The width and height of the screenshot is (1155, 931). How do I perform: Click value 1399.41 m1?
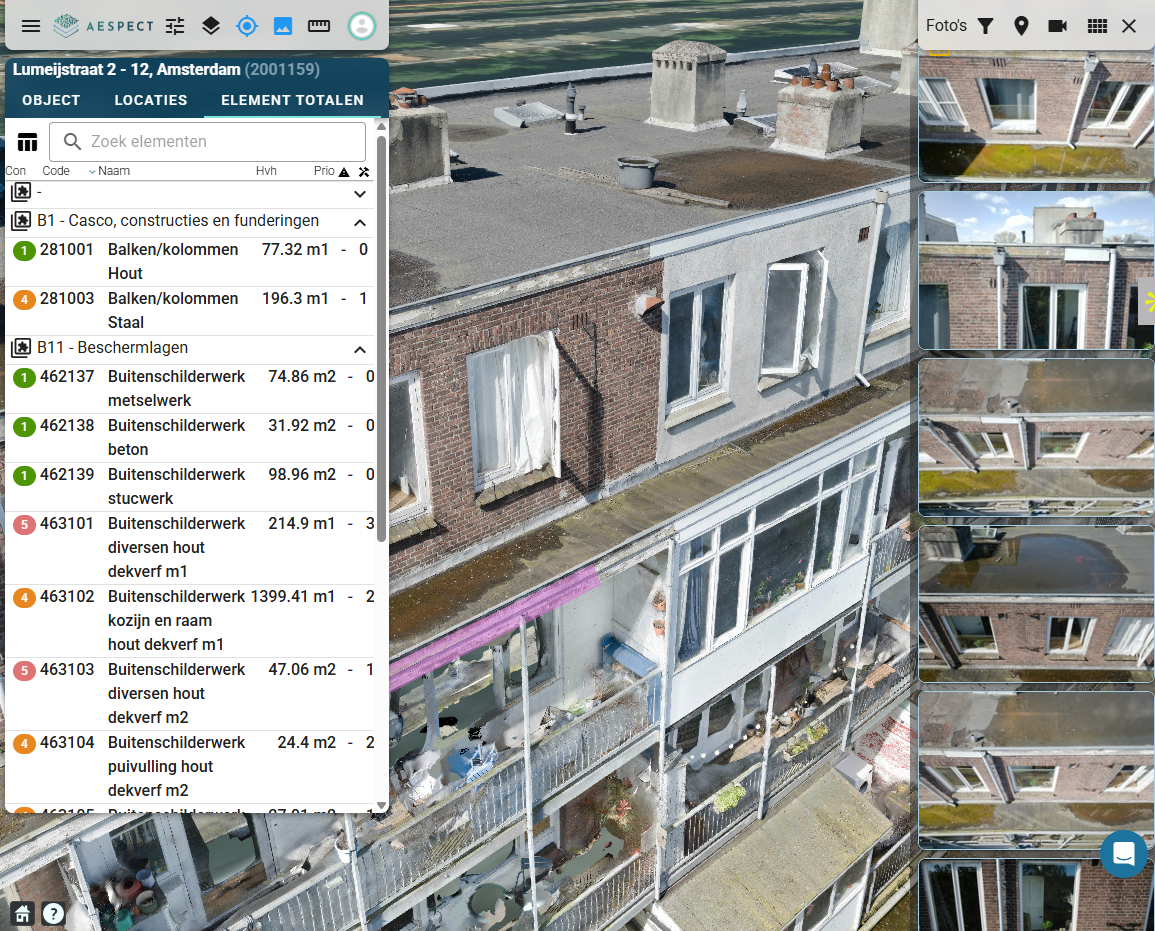point(292,597)
